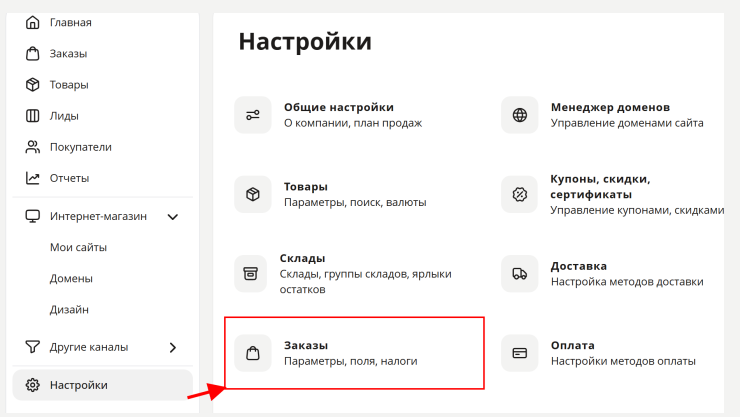This screenshot has width=740, height=417.
Task: Click the credit card icon for Оплата
Action: pos(520,353)
